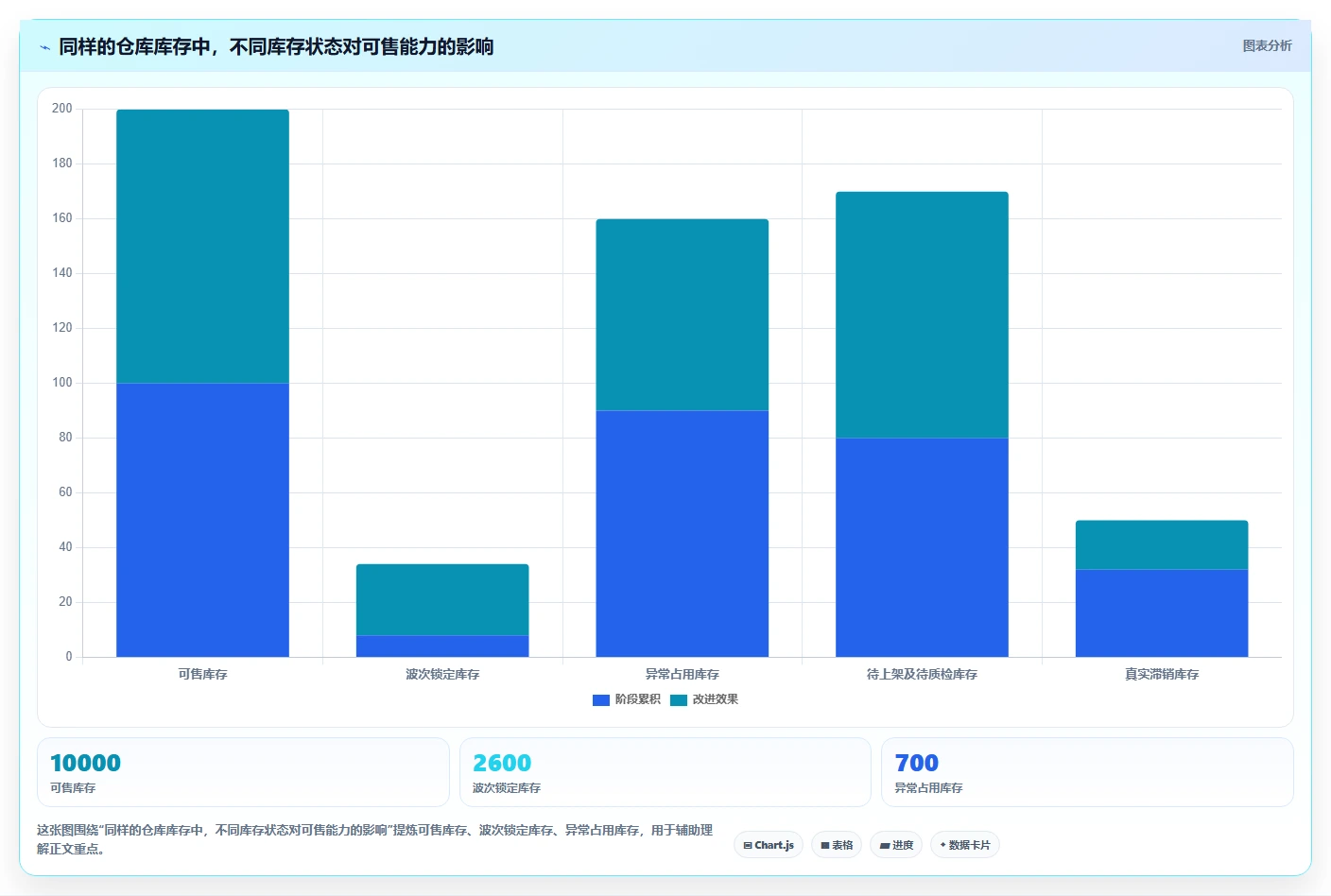1331x896 pixels.
Task: Select the 表格 tag chip
Action: [837, 845]
